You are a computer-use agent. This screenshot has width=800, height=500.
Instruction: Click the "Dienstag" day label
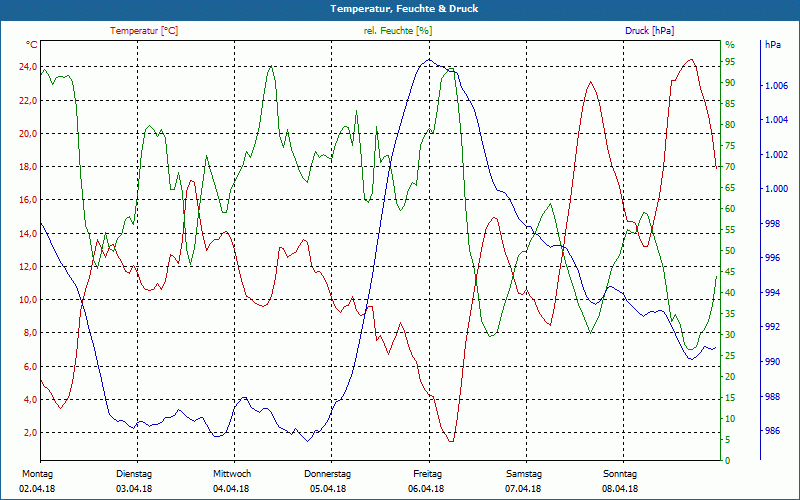click(134, 474)
